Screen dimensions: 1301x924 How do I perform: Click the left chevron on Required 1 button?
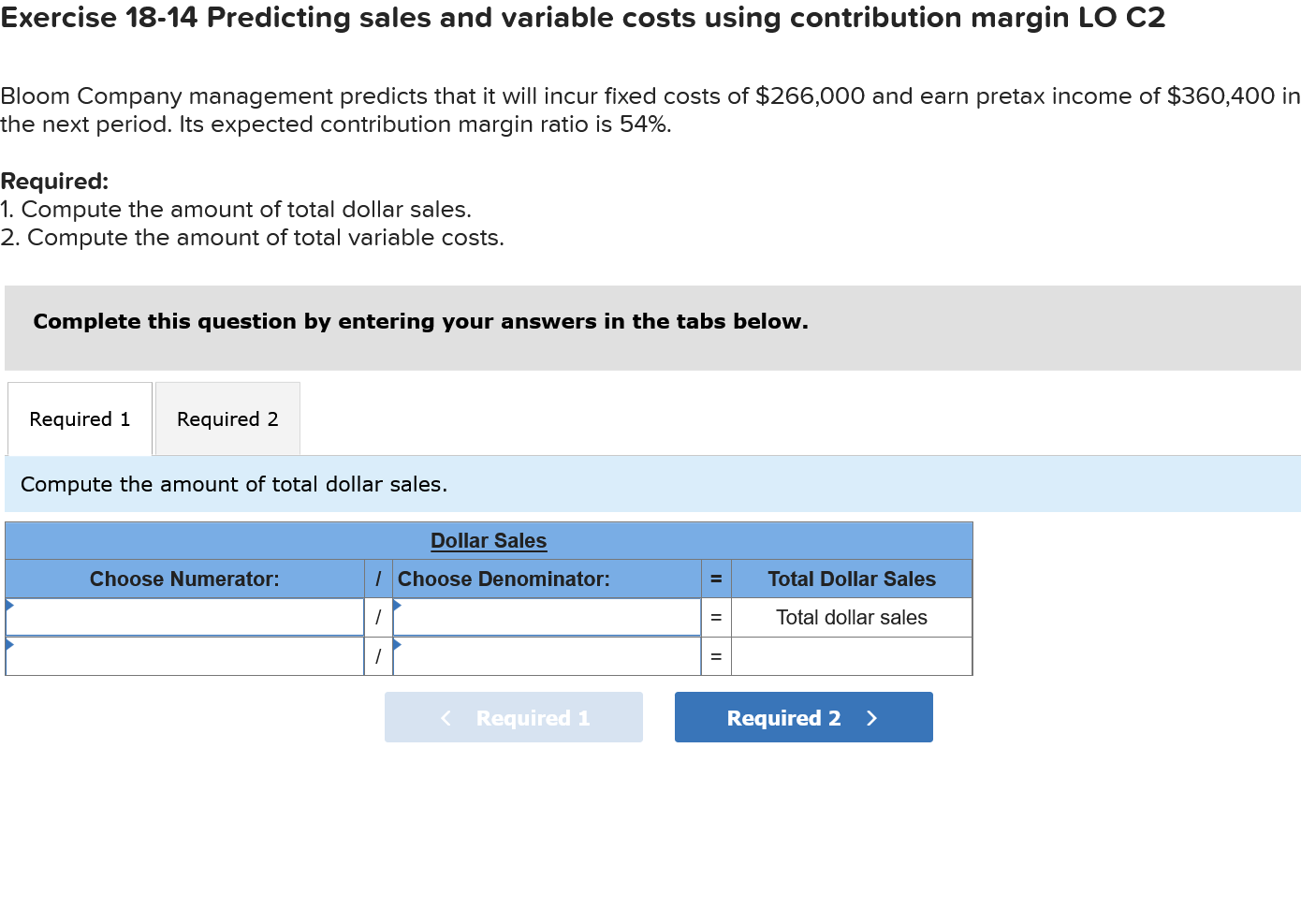[x=446, y=717]
